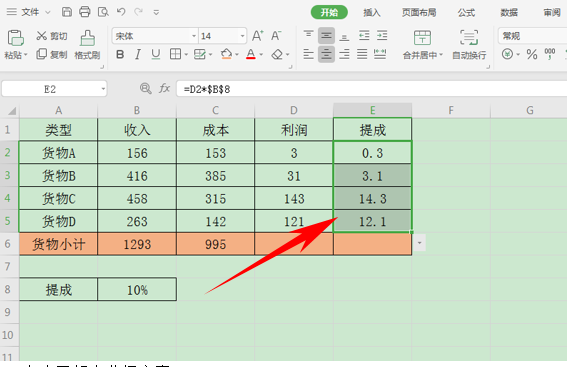
Task: Undo the last action
Action: tap(121, 12)
